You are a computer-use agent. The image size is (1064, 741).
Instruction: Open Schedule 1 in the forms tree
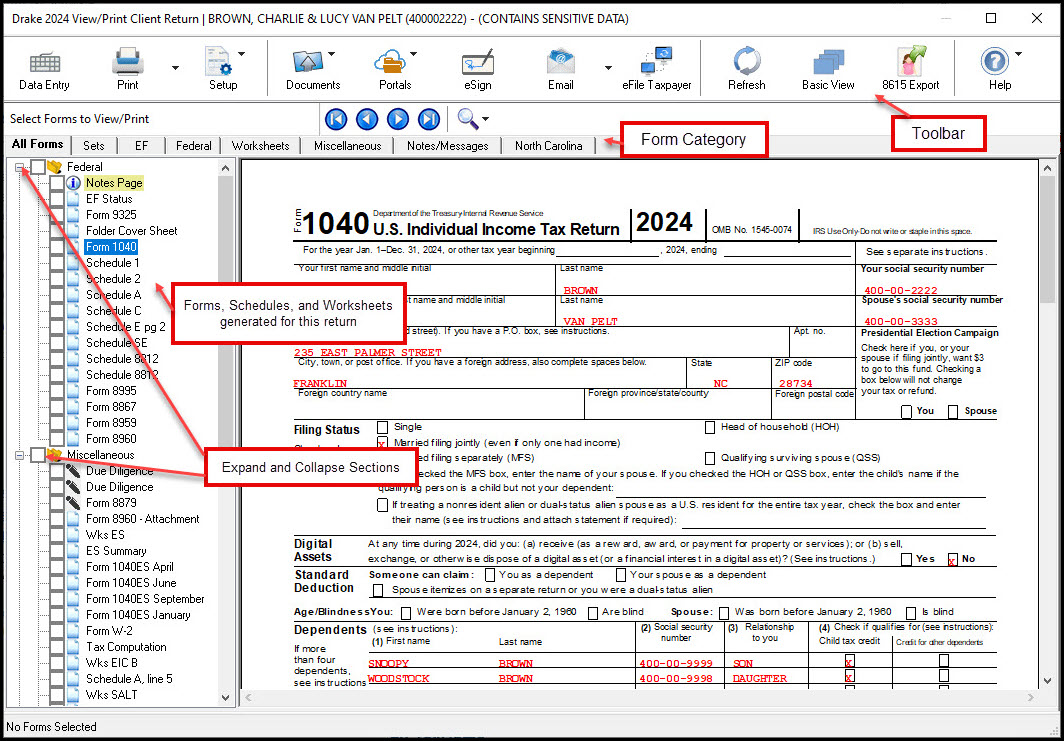tap(113, 263)
